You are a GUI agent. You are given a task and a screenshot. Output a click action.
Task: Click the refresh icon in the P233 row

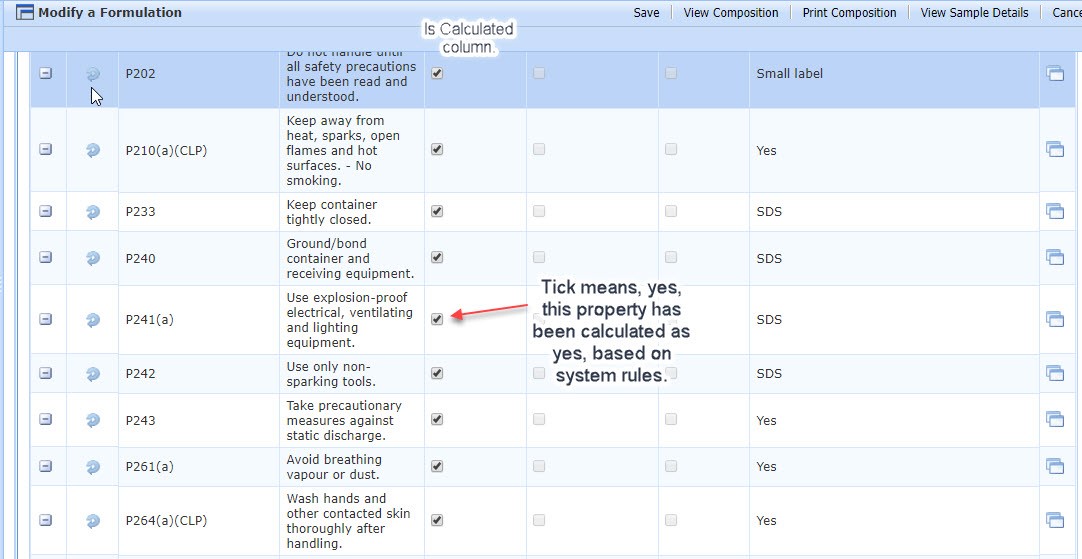pos(93,212)
